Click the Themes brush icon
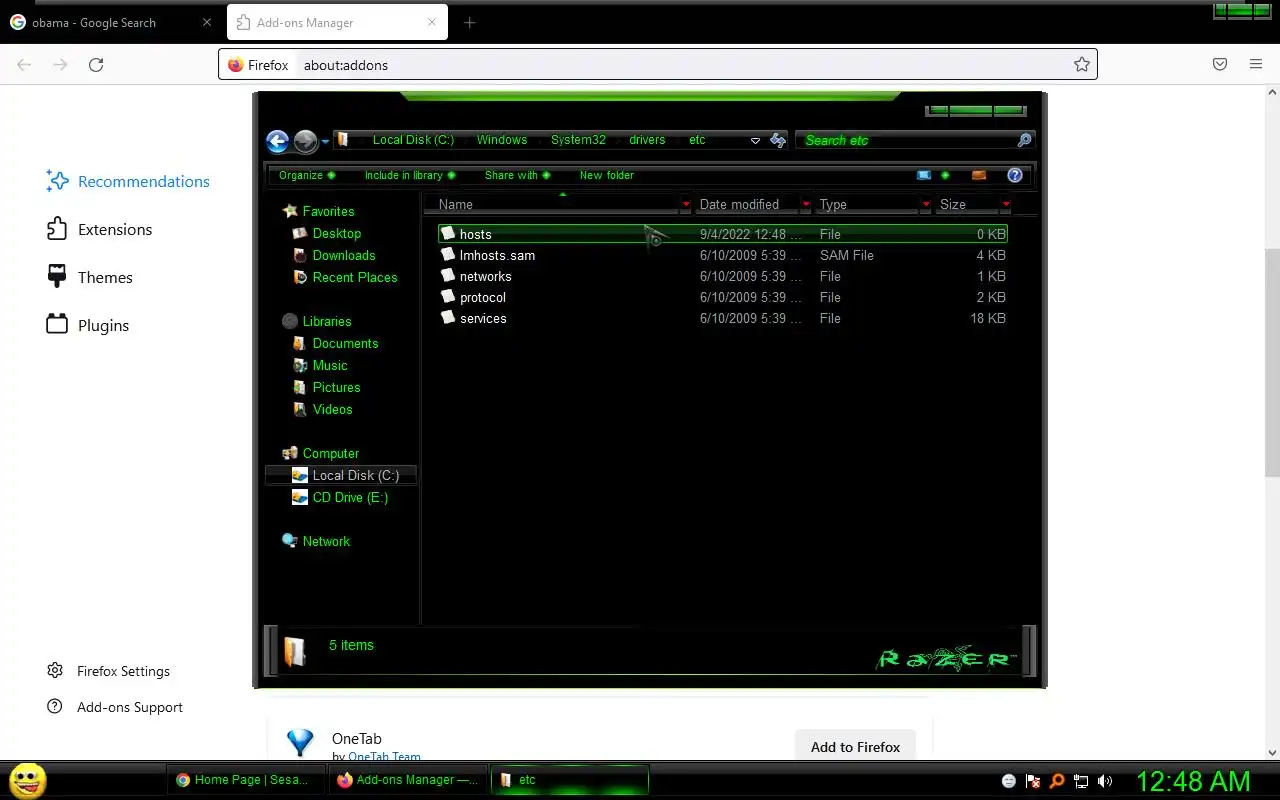This screenshot has height=800, width=1280. point(57,277)
